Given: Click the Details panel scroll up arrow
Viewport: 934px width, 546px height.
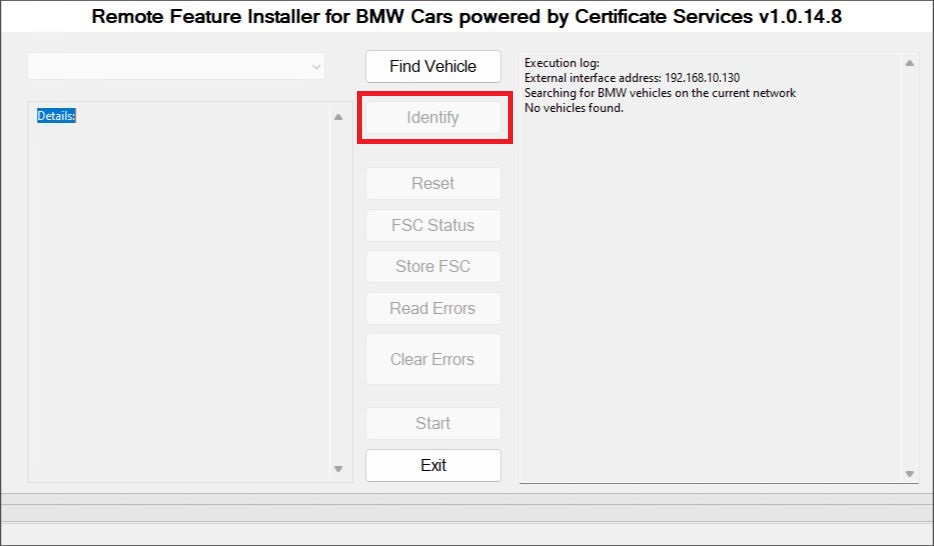Looking at the screenshot, I should pos(338,117).
